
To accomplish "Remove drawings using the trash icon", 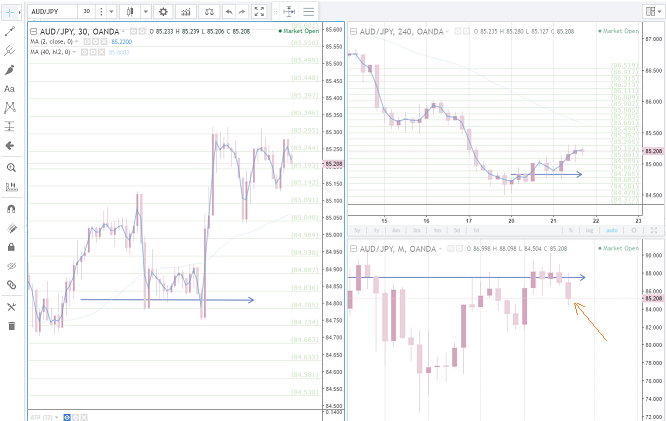I will pyautogui.click(x=10, y=325).
